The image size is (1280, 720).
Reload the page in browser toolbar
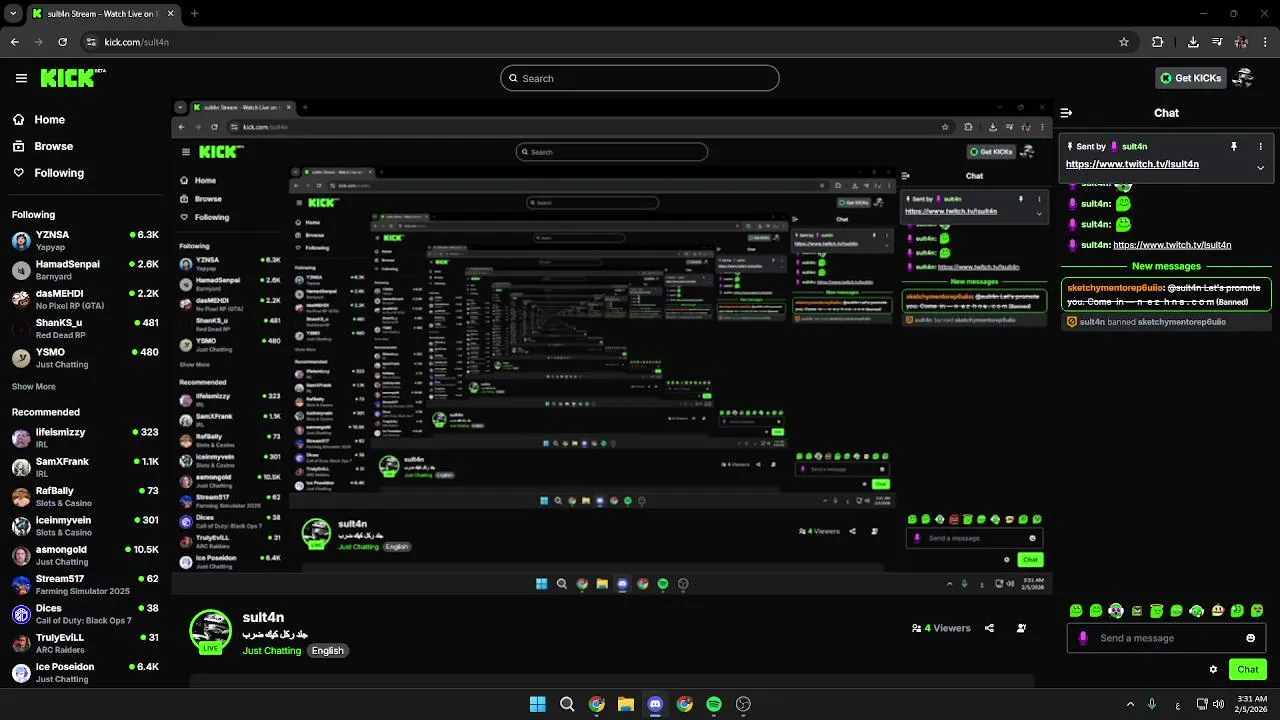coord(63,42)
